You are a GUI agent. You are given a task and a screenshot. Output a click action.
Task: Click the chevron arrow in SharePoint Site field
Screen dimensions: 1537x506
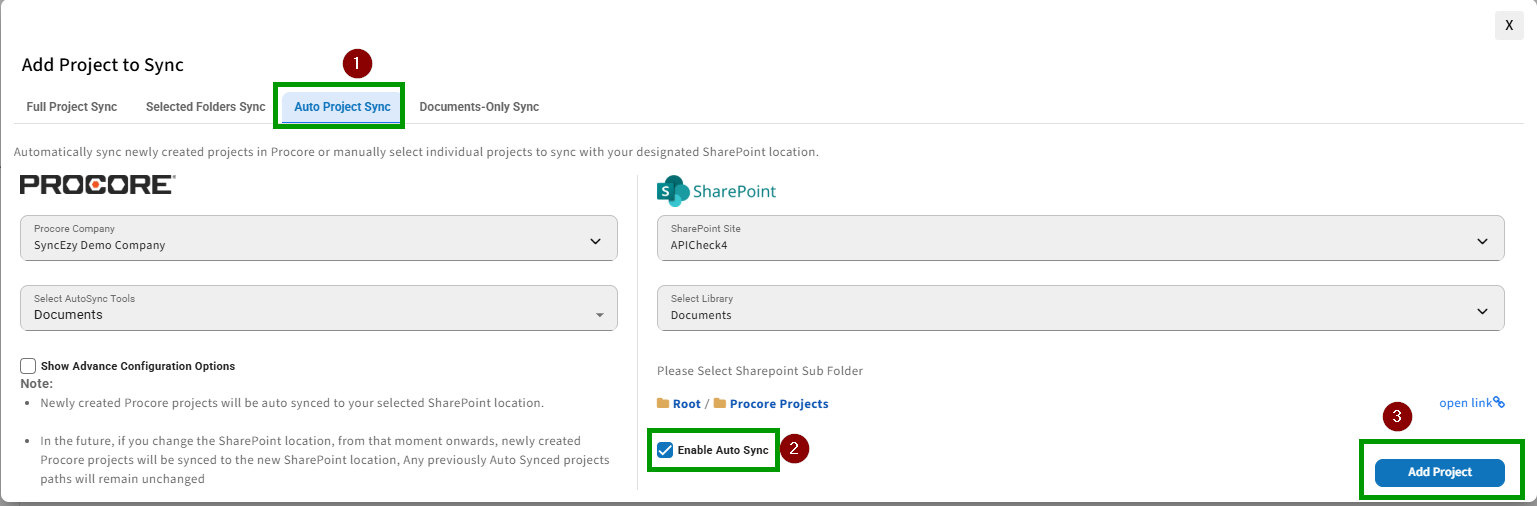pos(1483,241)
